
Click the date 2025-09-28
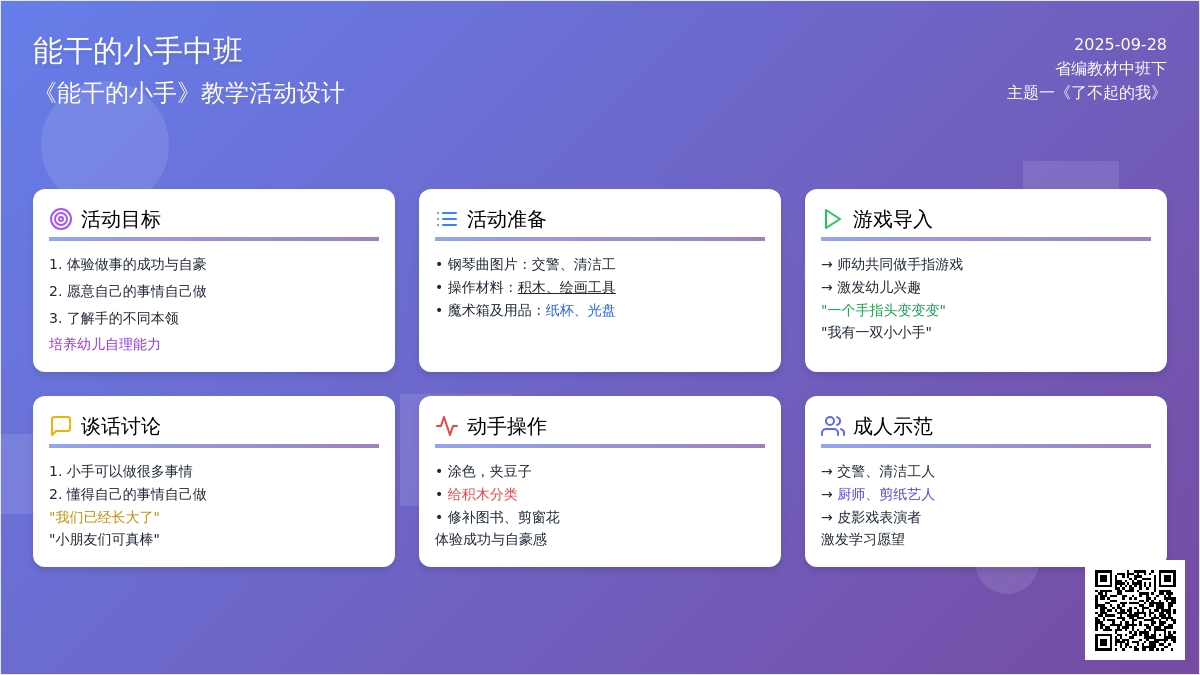coord(1120,44)
